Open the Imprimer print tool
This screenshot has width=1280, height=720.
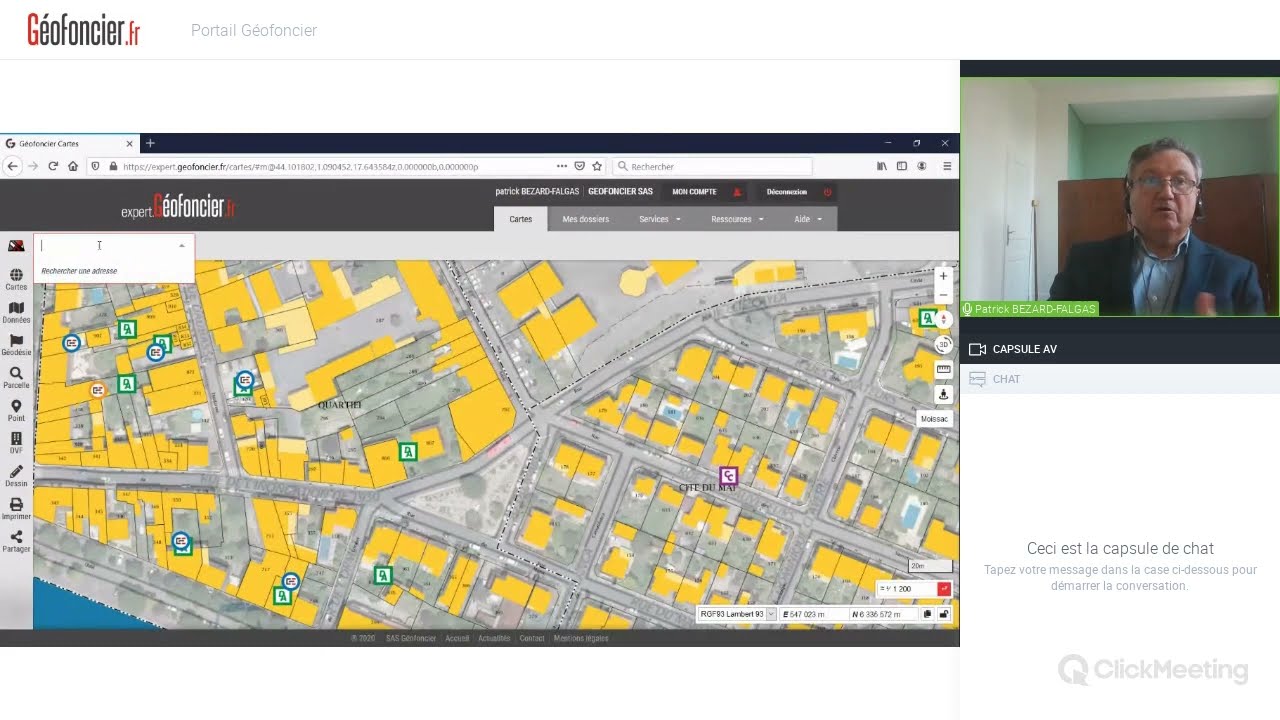(x=16, y=509)
